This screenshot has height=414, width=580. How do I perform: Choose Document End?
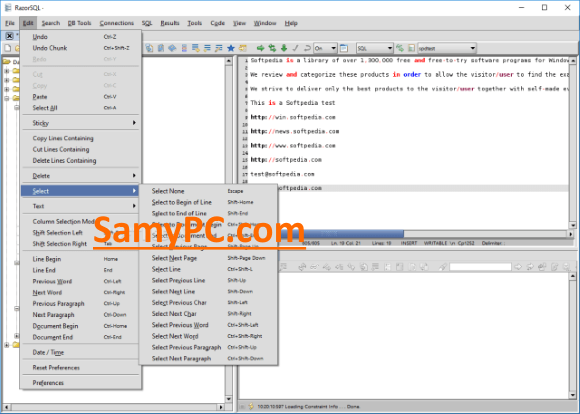point(80,337)
